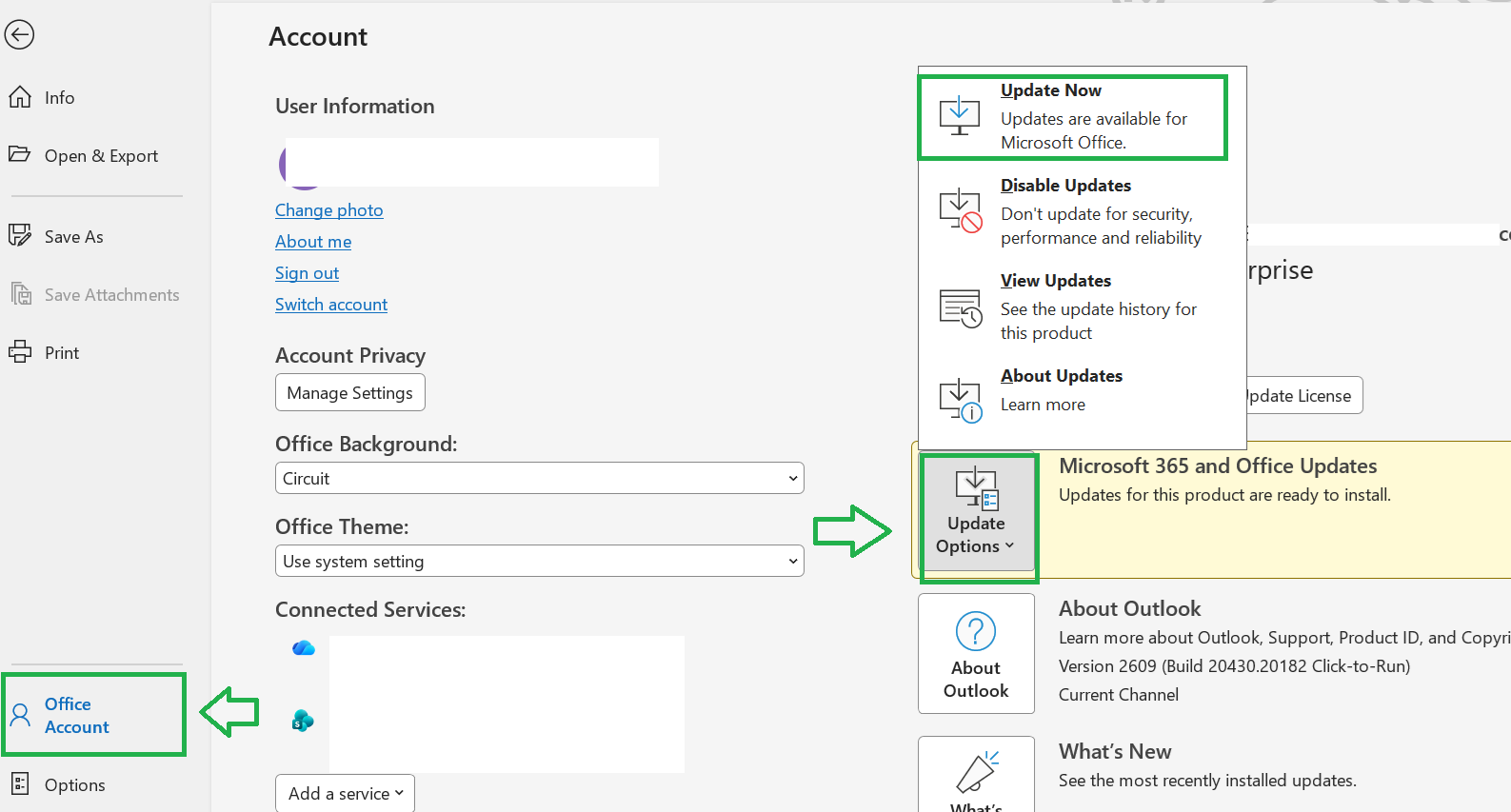Click the OneDrive cloud service icon
Screen dimensions: 1511x812
(x=304, y=648)
